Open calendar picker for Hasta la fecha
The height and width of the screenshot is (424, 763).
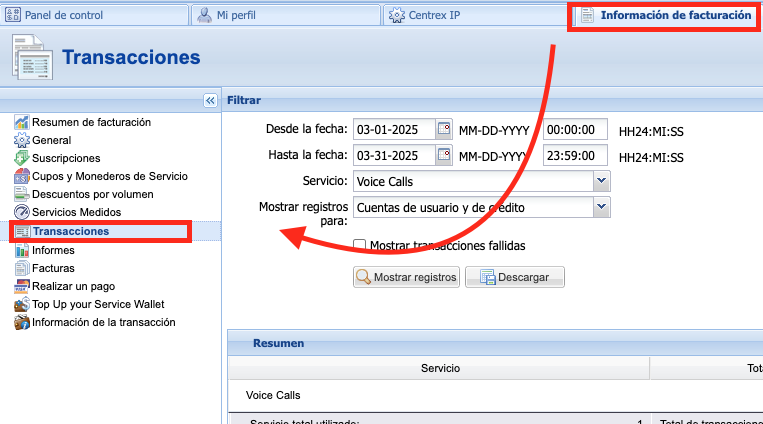(x=444, y=155)
